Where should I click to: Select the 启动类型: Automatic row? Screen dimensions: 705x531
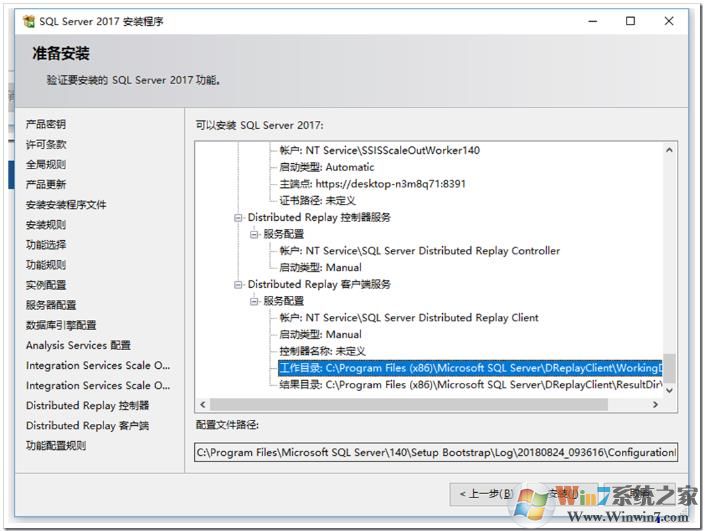point(326,167)
